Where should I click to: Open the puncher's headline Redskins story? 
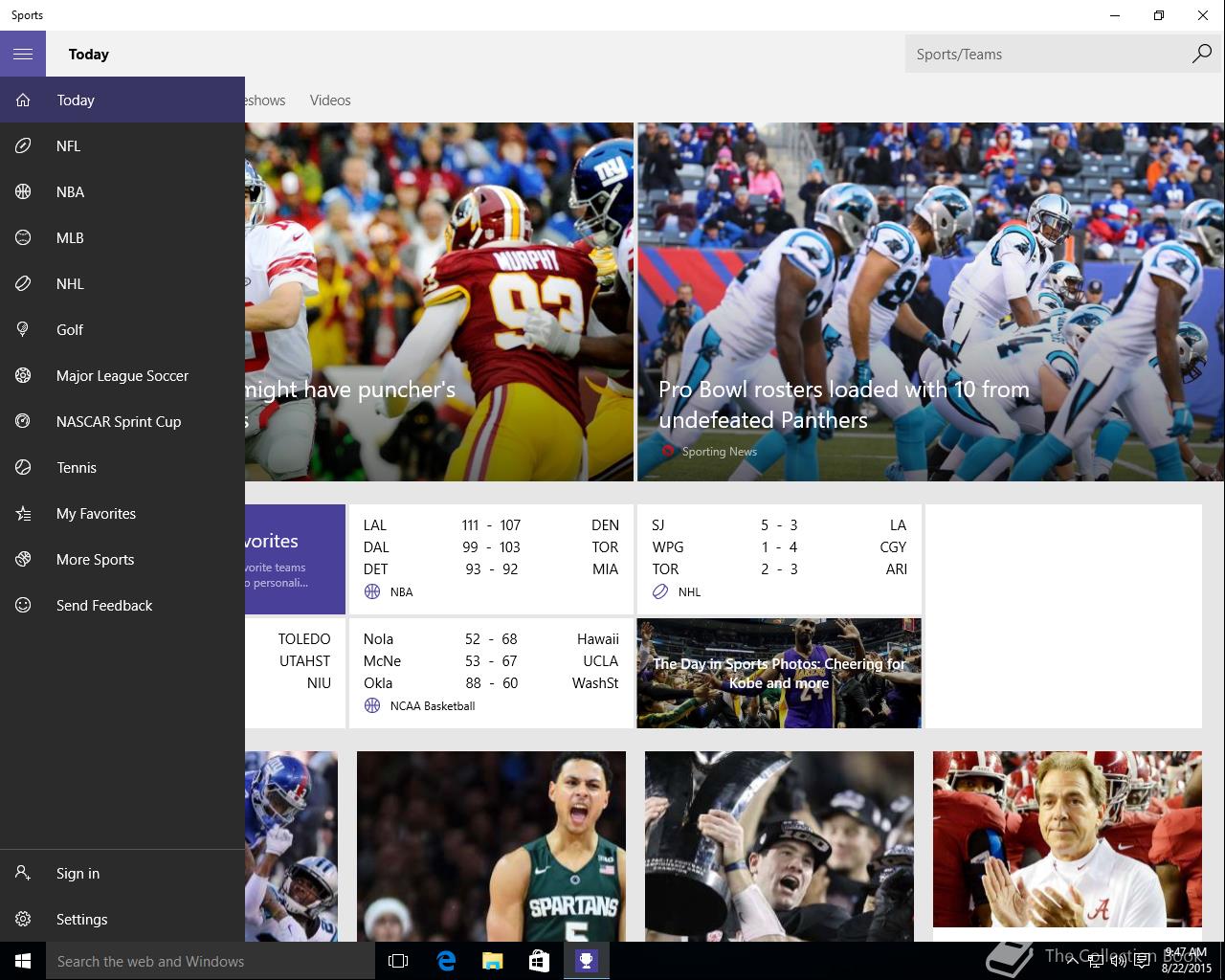(439, 301)
